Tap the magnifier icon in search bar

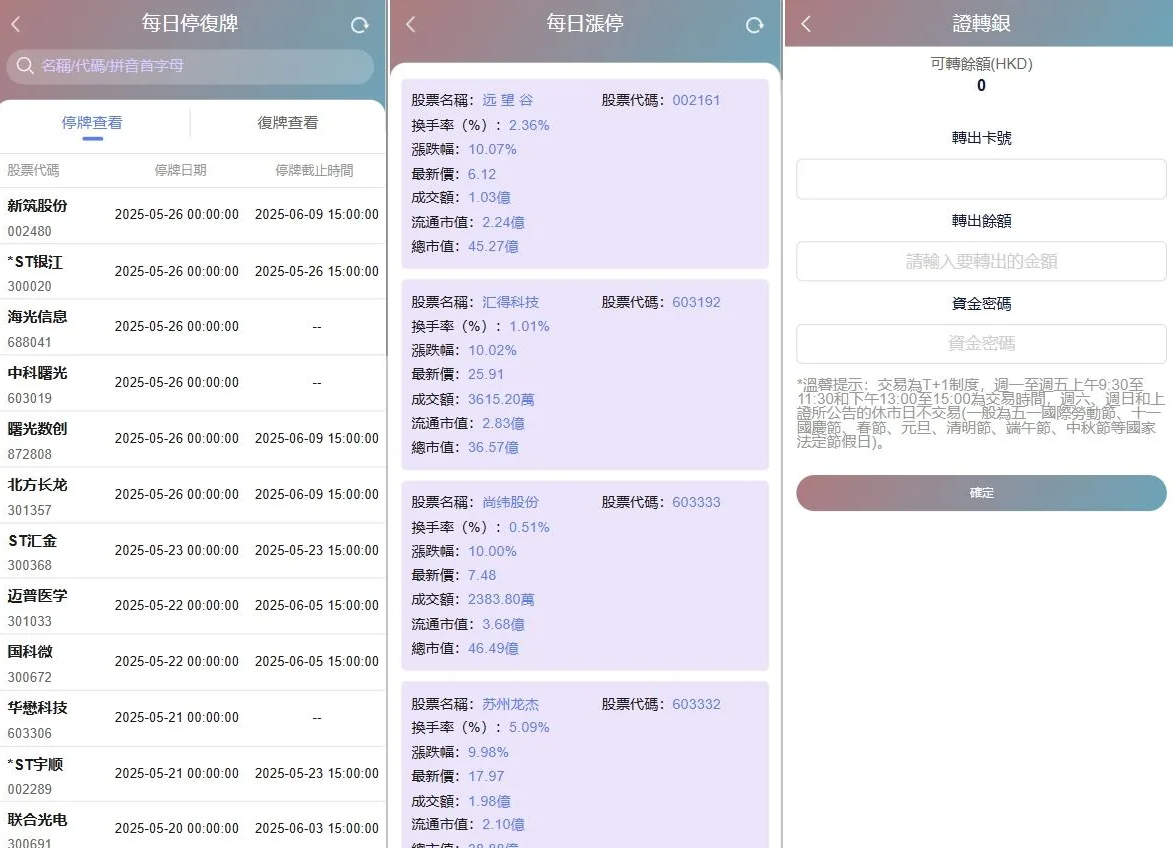coord(25,66)
